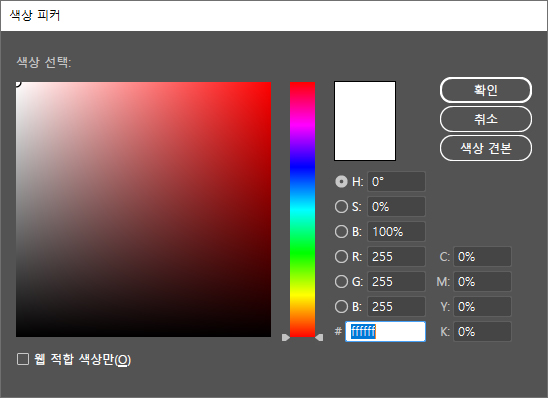
Task: Enable 웹 적합 색상만 checkbox
Action: (x=23, y=359)
